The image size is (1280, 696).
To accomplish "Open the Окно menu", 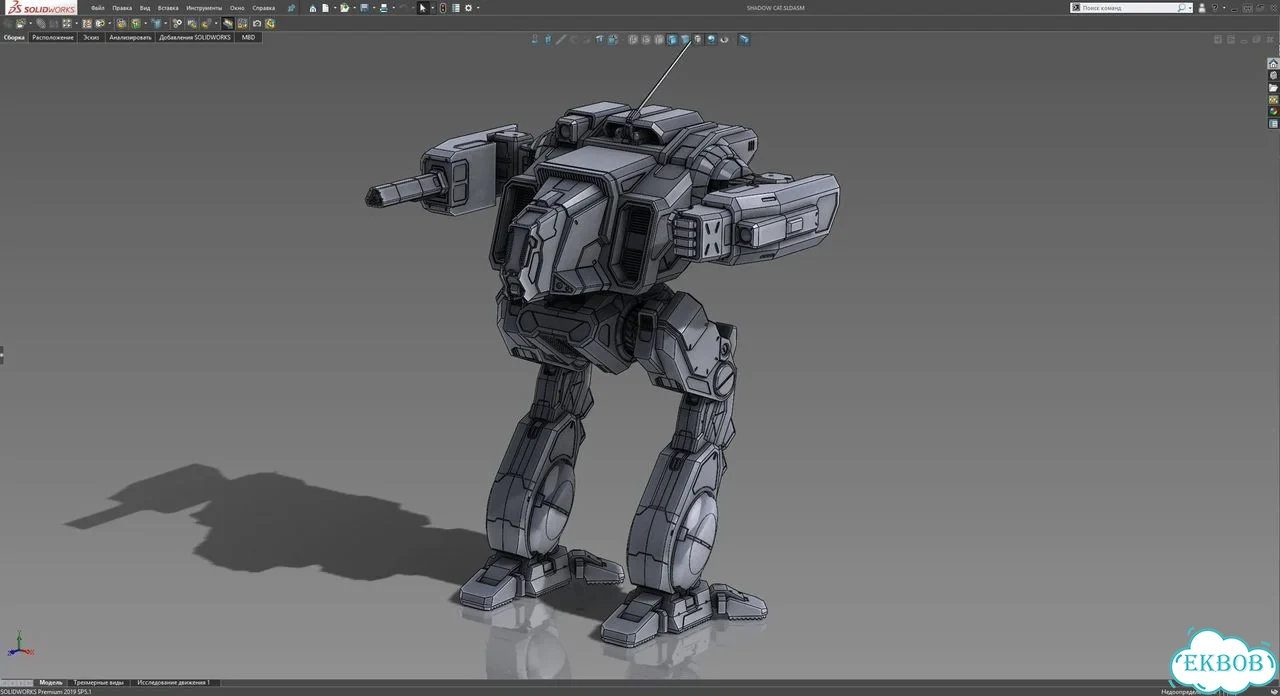I will click(237, 8).
